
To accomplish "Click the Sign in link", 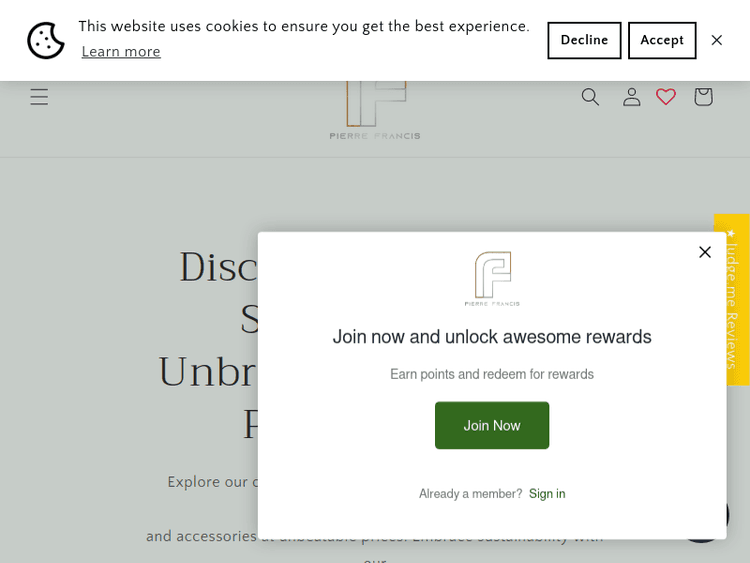I will (x=547, y=494).
